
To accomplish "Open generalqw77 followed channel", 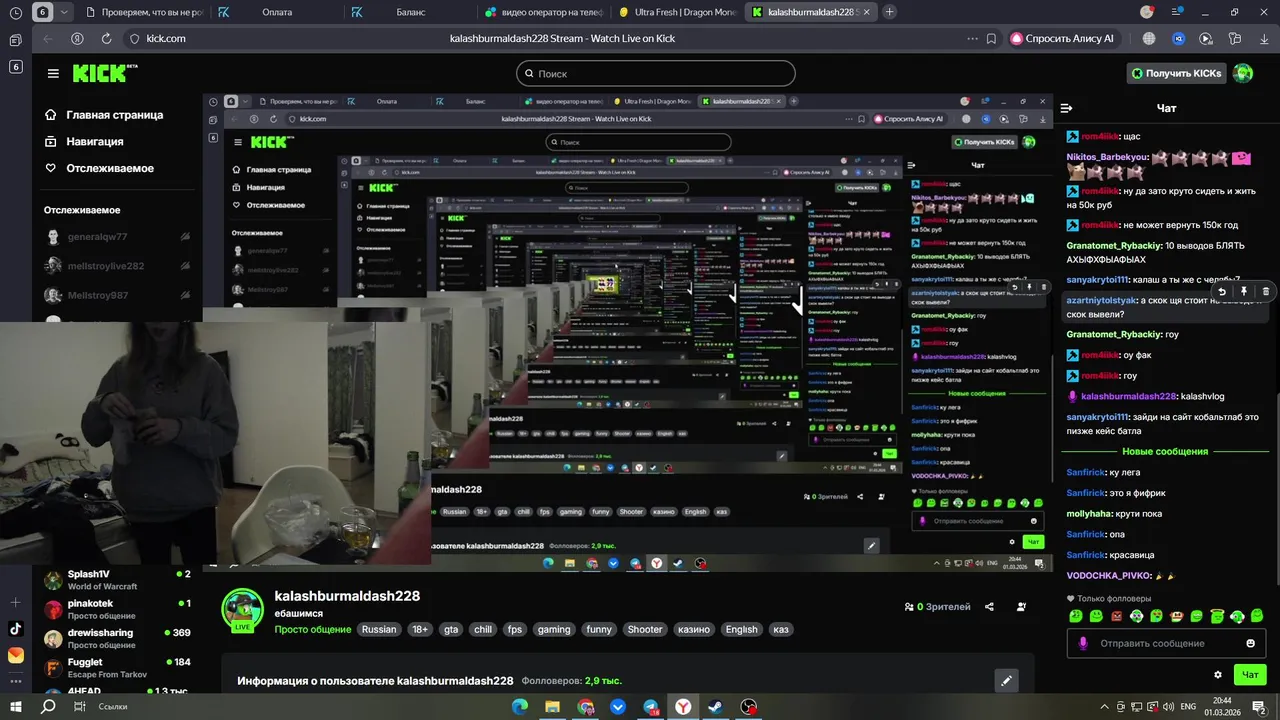I will click(x=118, y=237).
